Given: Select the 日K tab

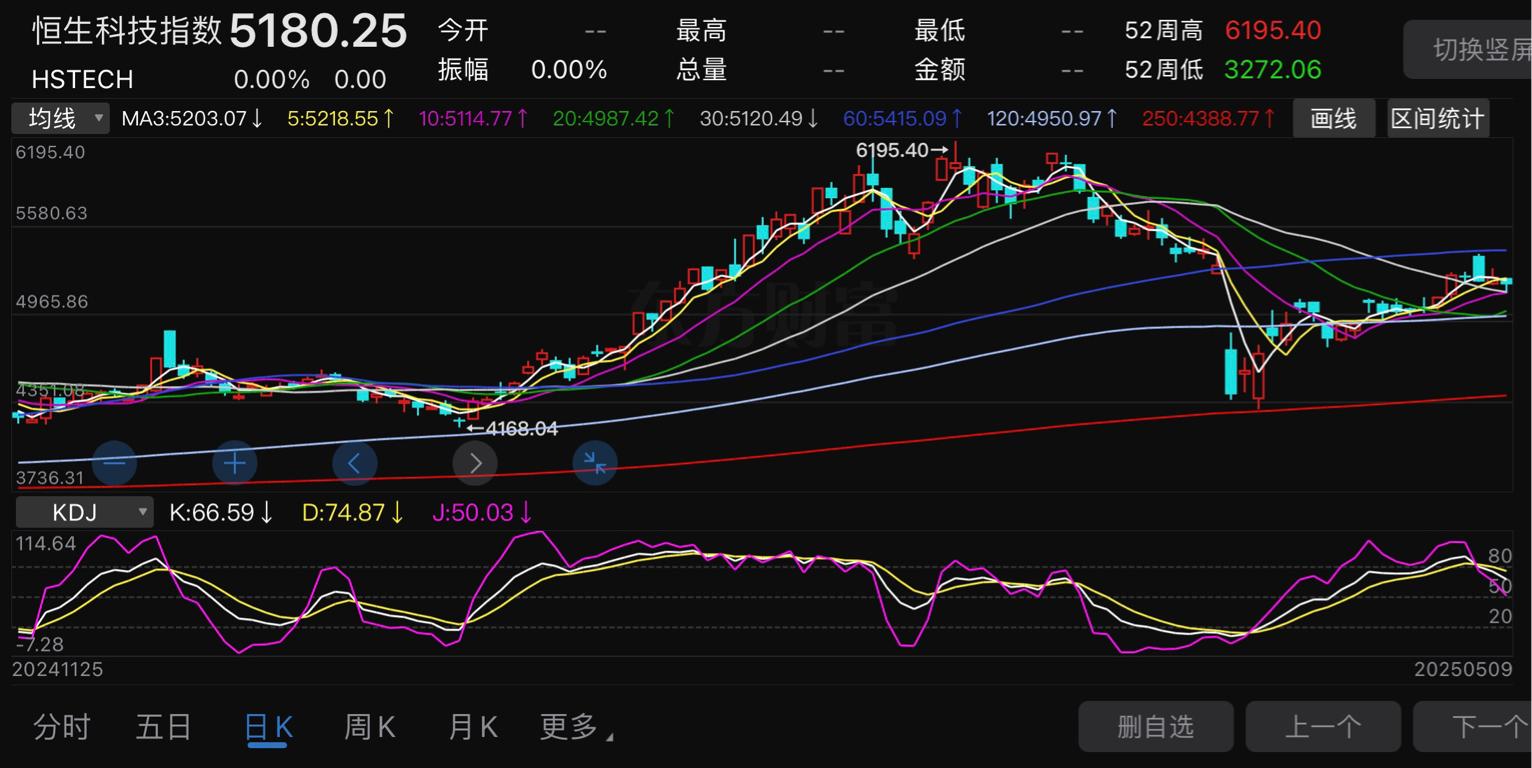Looking at the screenshot, I should tap(268, 727).
